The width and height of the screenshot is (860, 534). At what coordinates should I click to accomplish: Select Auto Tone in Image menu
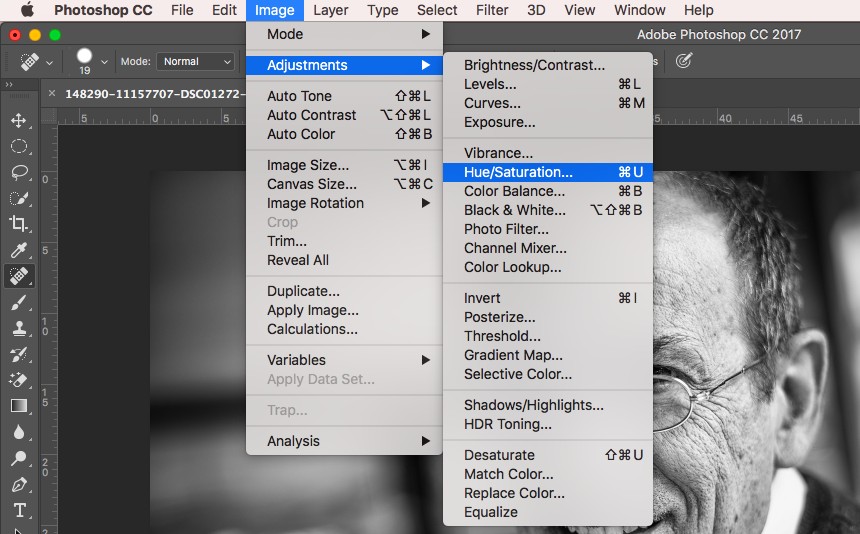(344, 96)
